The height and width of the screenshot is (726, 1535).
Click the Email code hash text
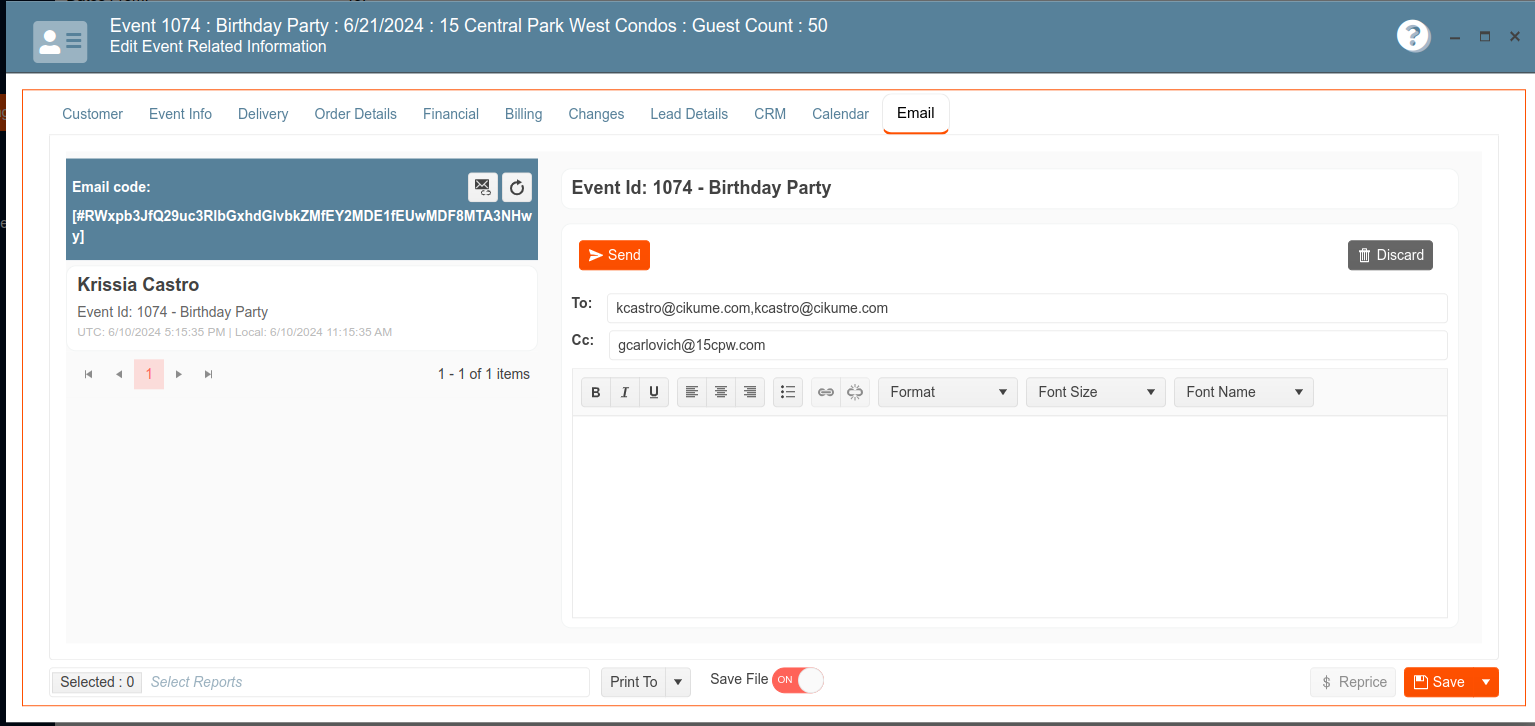coord(302,226)
